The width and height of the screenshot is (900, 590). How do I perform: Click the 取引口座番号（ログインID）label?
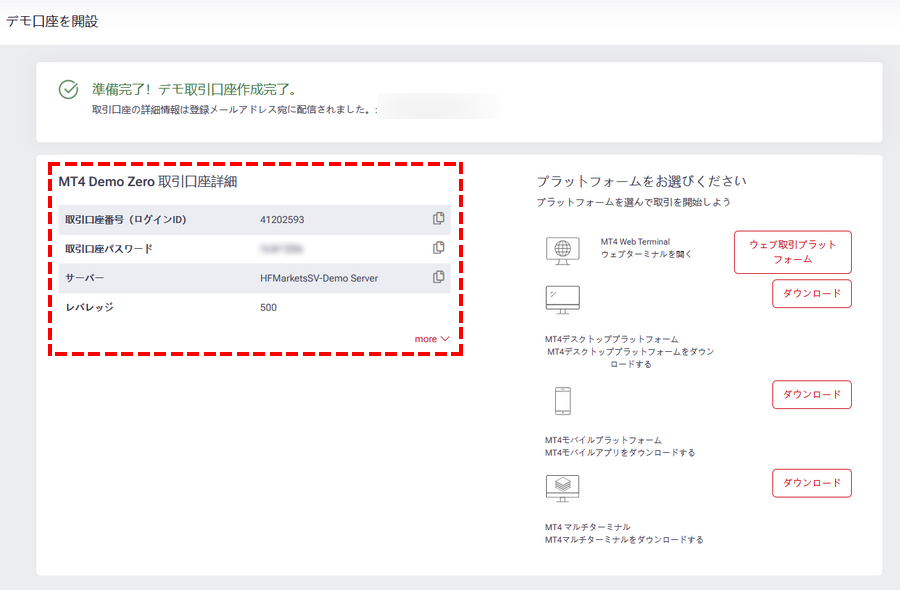click(126, 220)
